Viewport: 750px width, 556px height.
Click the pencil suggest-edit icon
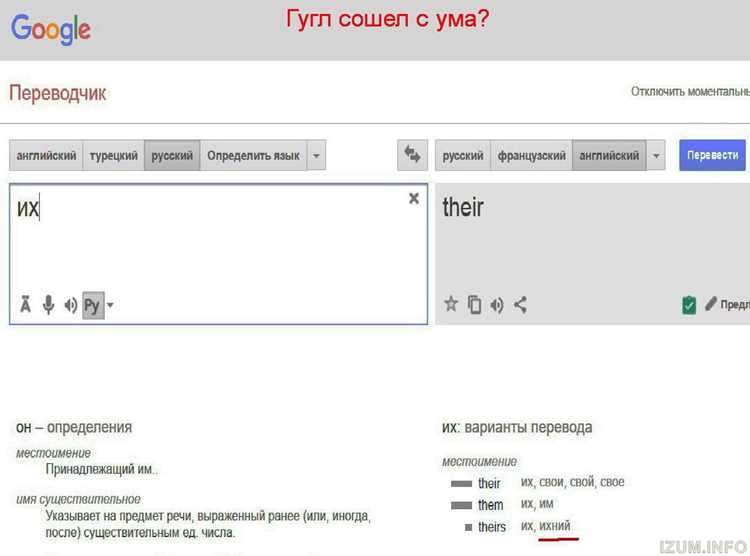tap(711, 303)
